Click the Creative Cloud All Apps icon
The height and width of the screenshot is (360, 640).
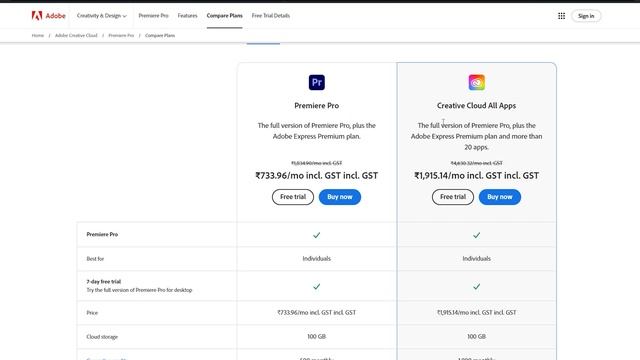pyautogui.click(x=476, y=82)
